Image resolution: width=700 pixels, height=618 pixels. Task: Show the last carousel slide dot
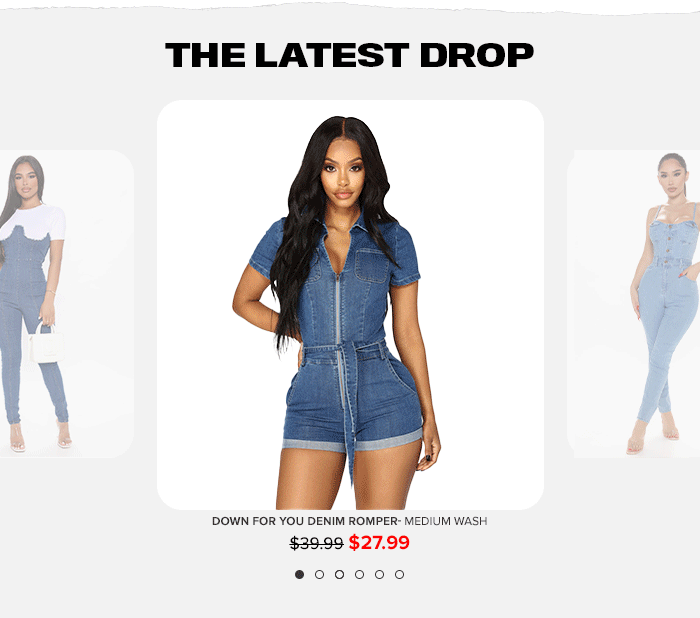pyautogui.click(x=400, y=574)
